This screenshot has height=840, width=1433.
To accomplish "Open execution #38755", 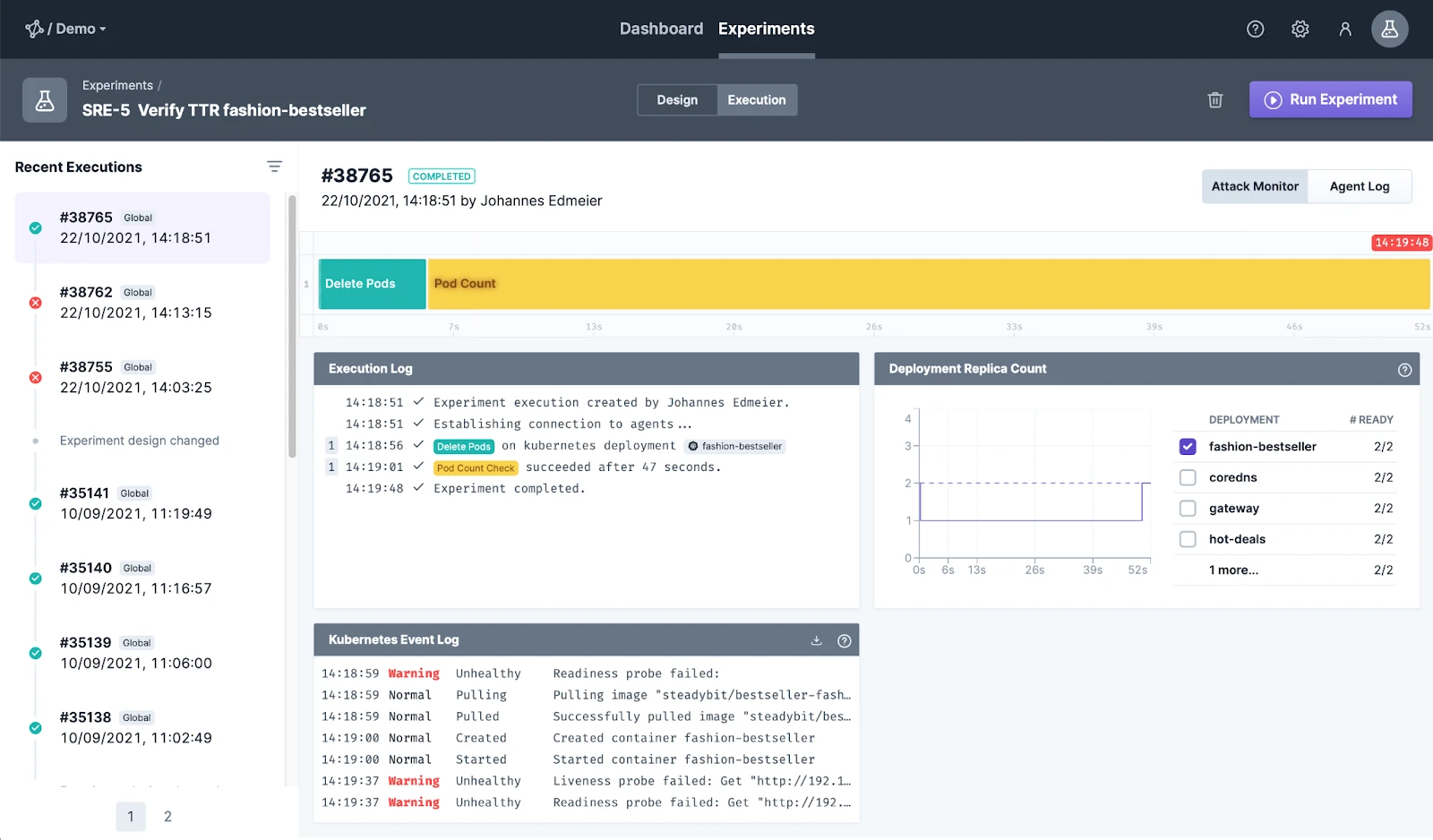I will click(x=142, y=377).
